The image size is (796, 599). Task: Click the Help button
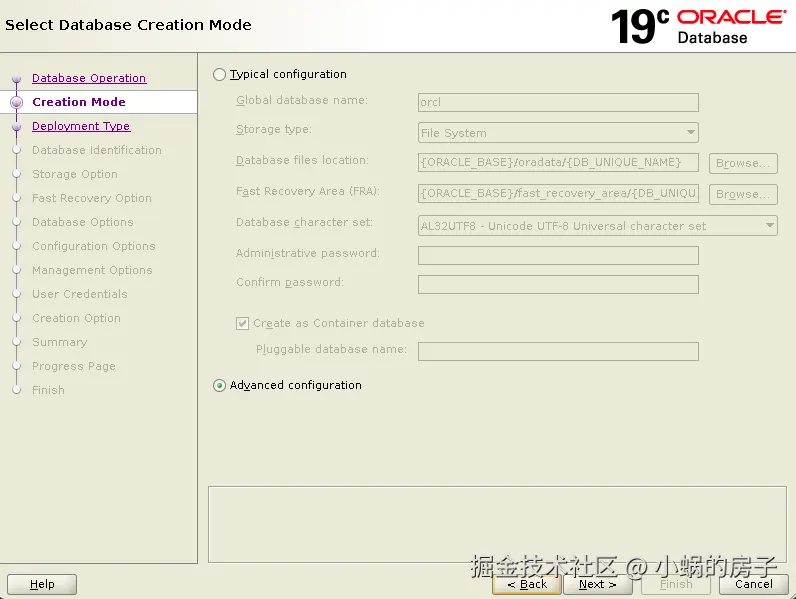coord(42,584)
